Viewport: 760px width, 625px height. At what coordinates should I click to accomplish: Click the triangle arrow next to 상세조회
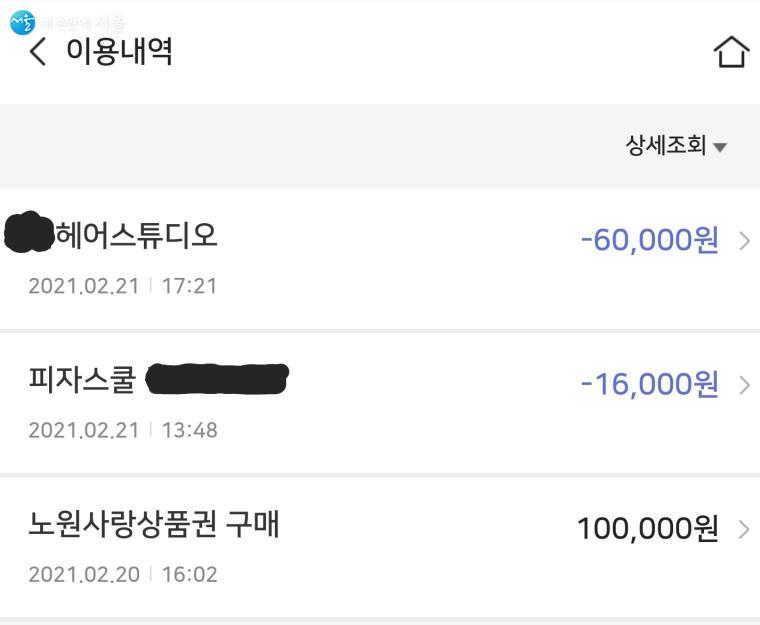(x=720, y=148)
